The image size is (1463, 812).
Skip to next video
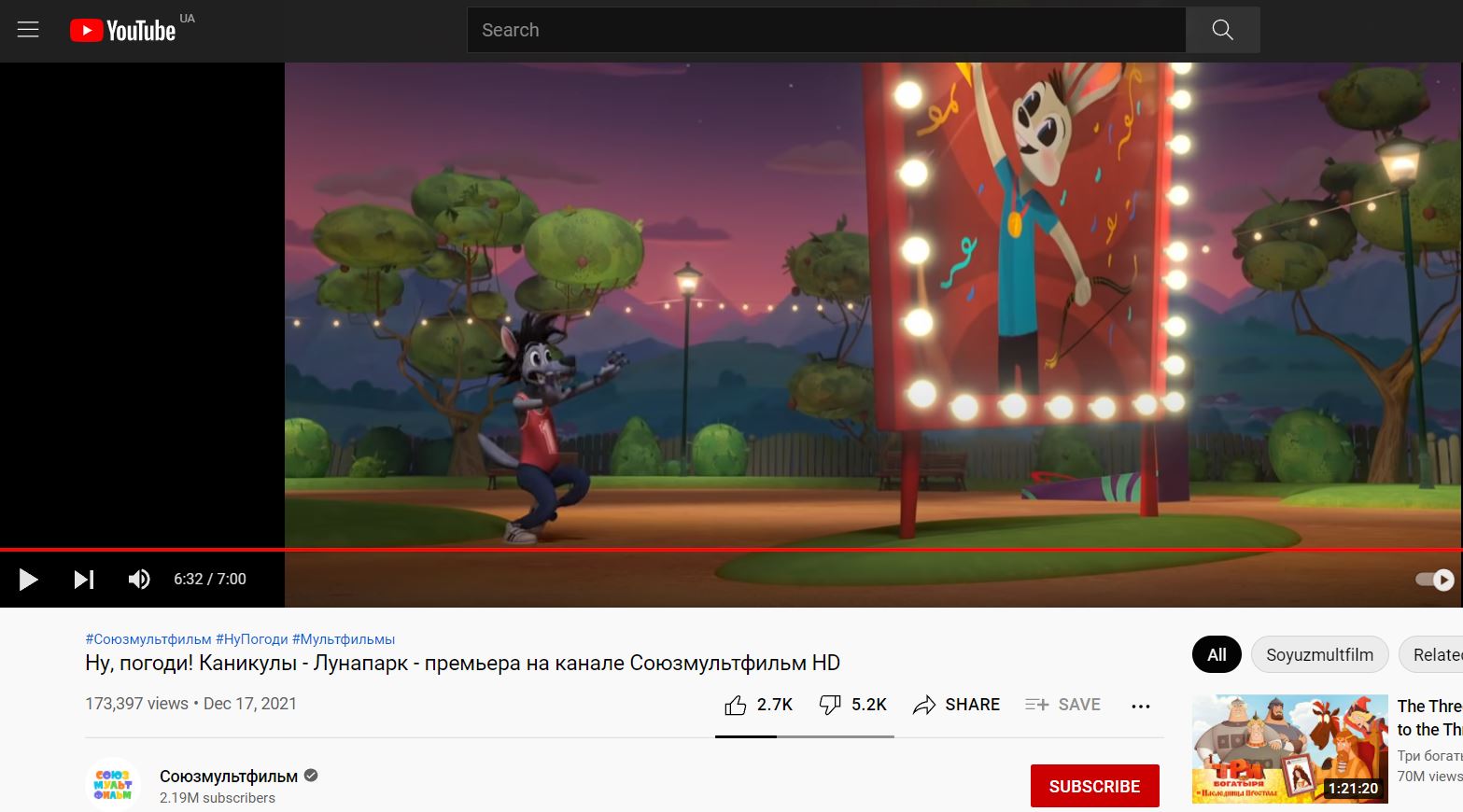point(84,580)
